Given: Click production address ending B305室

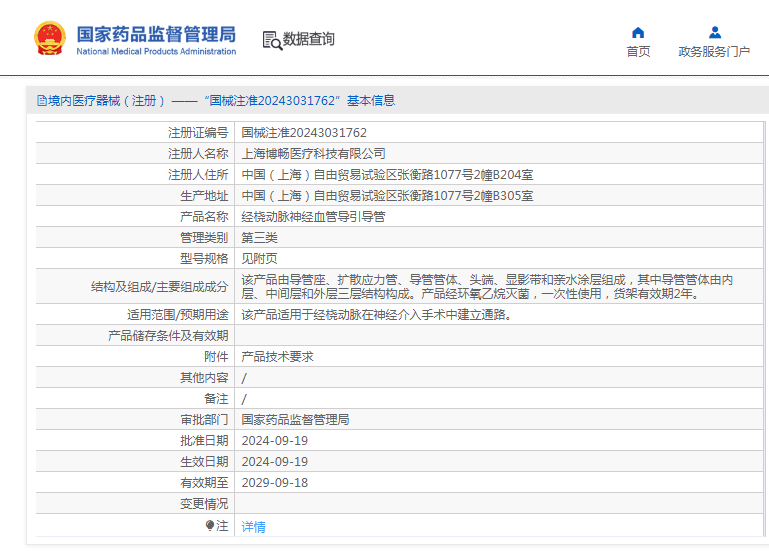Looking at the screenshot, I should (387, 196).
